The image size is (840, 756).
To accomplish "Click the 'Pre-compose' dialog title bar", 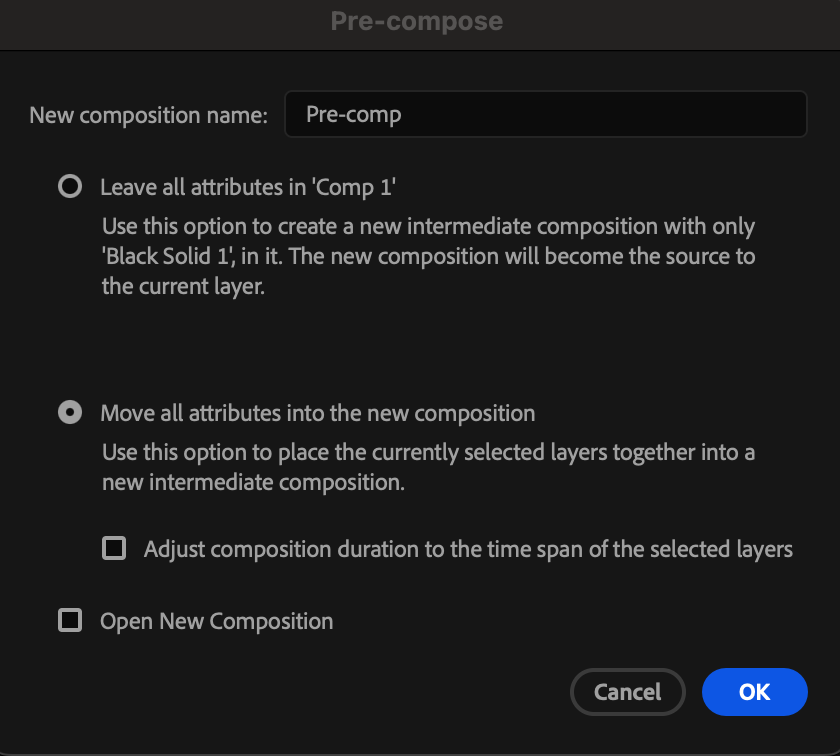I will 417,21.
